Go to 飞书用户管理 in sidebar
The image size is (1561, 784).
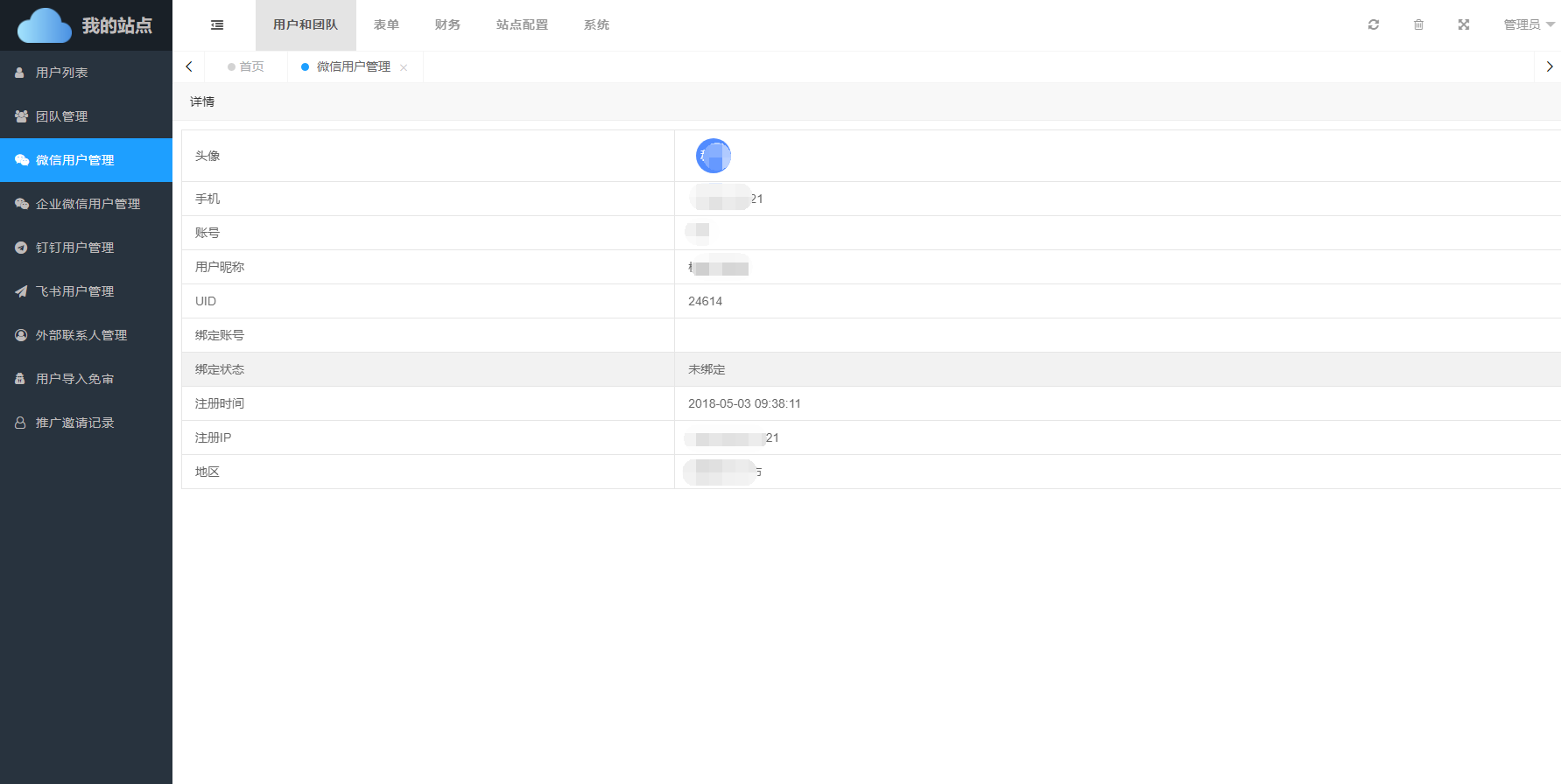click(x=74, y=291)
